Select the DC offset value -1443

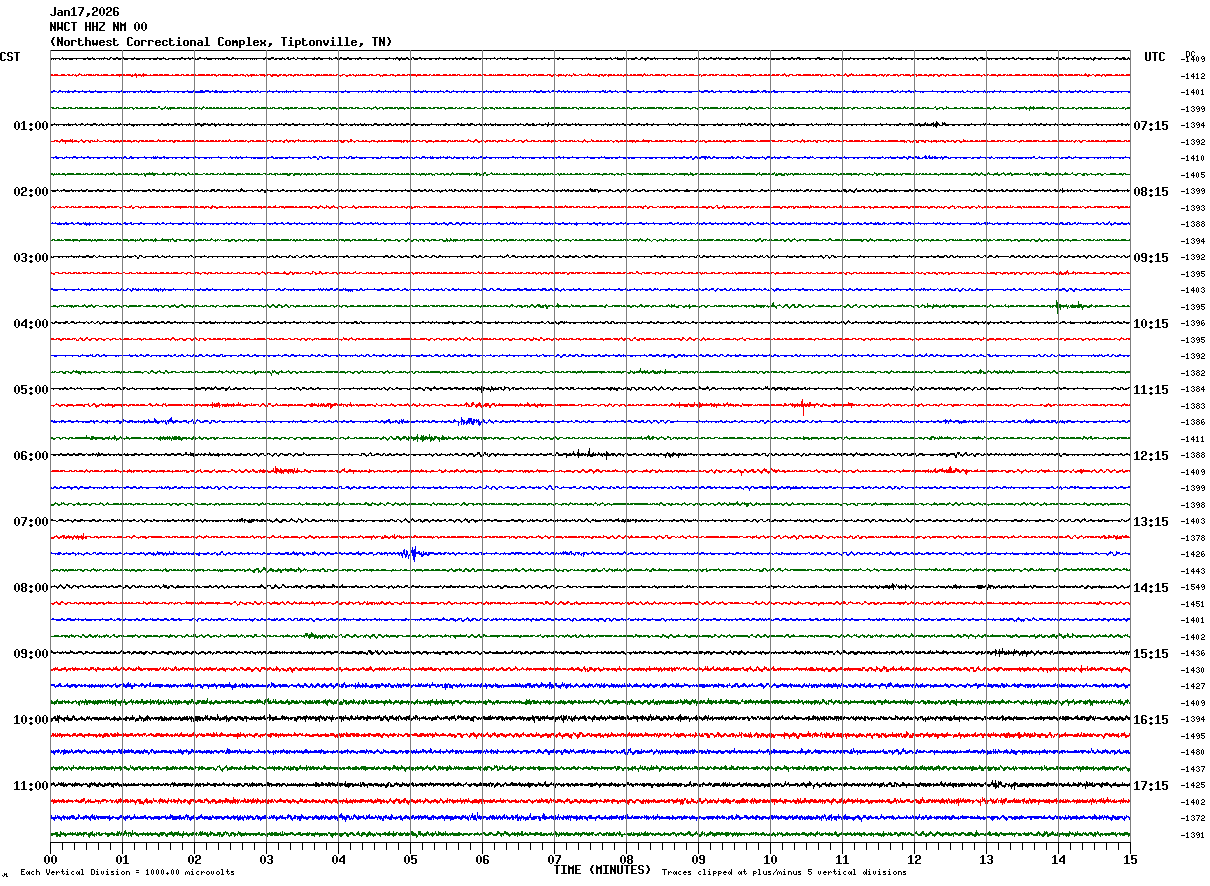coord(1192,571)
